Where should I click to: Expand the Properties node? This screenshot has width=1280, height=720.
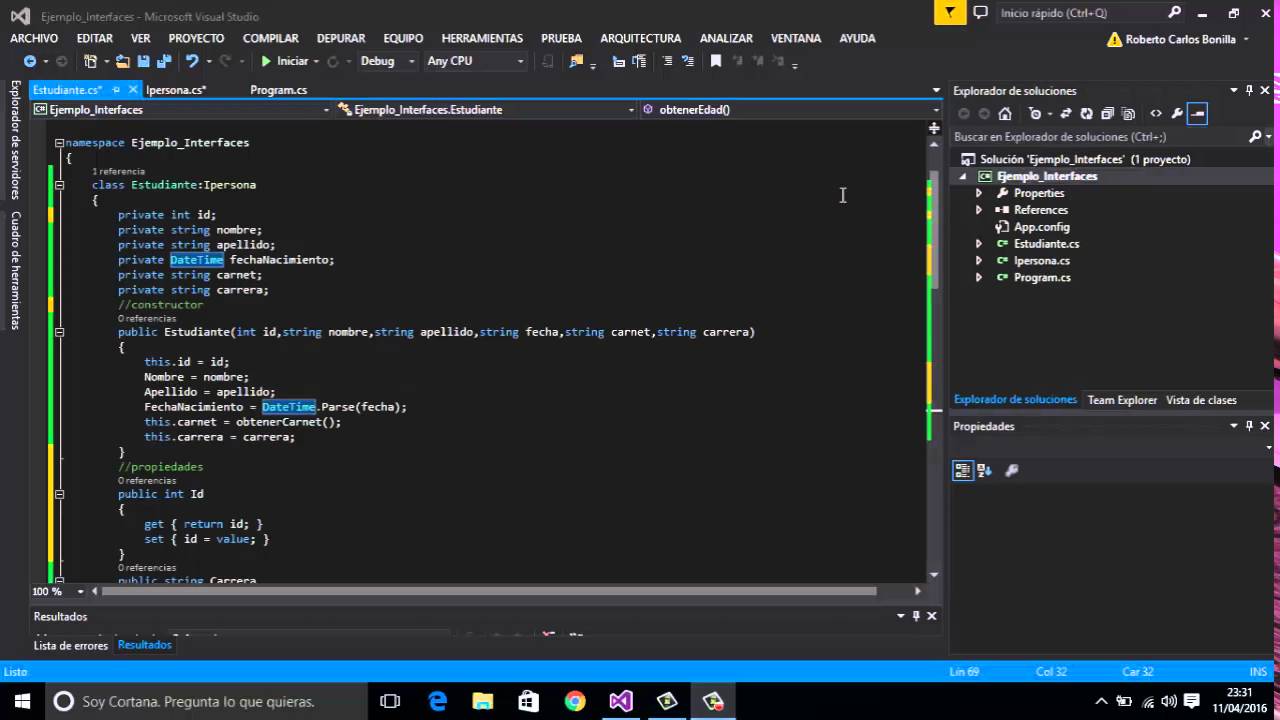(979, 193)
